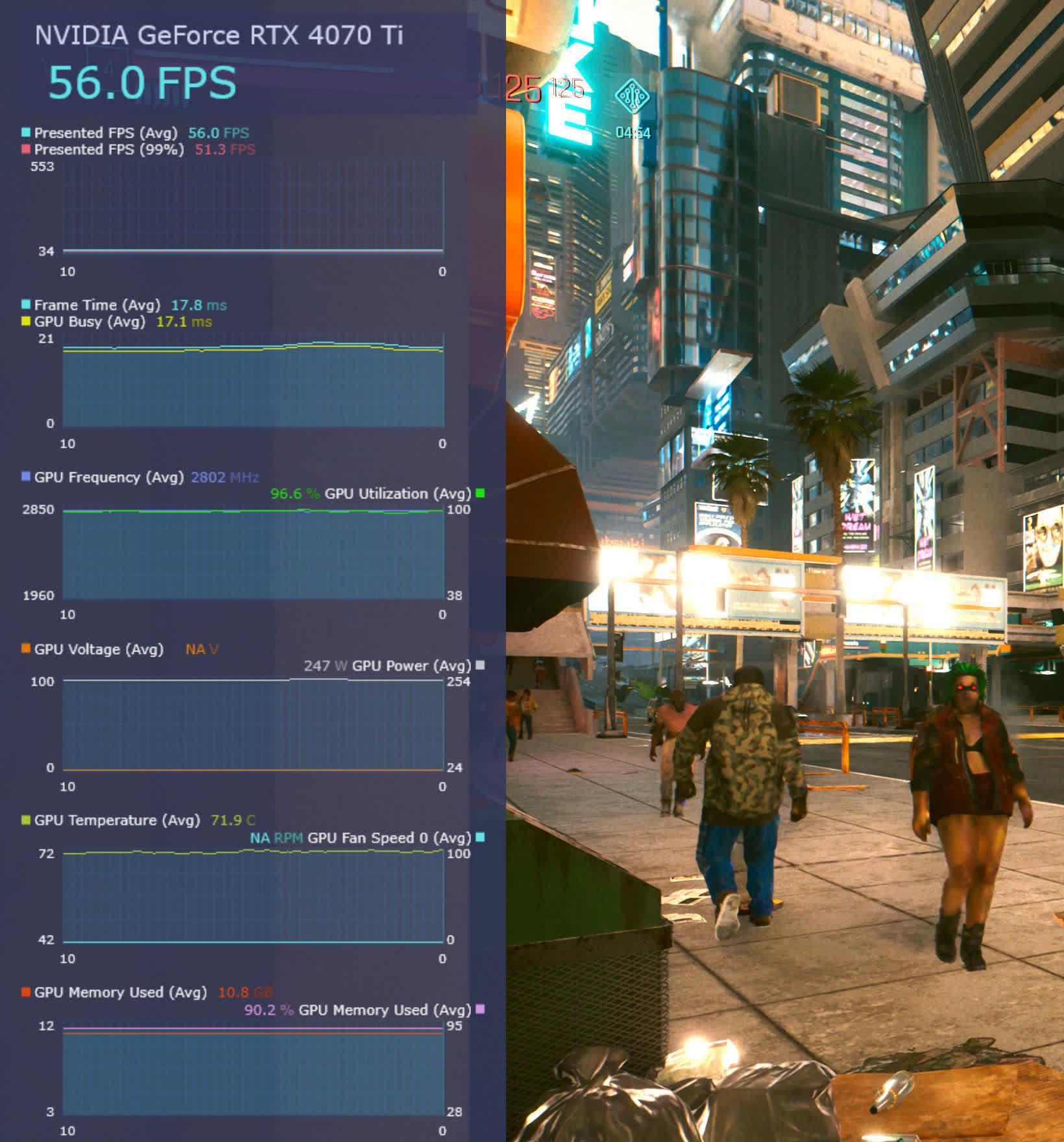Click the red 25 HUD counter

pos(523,89)
